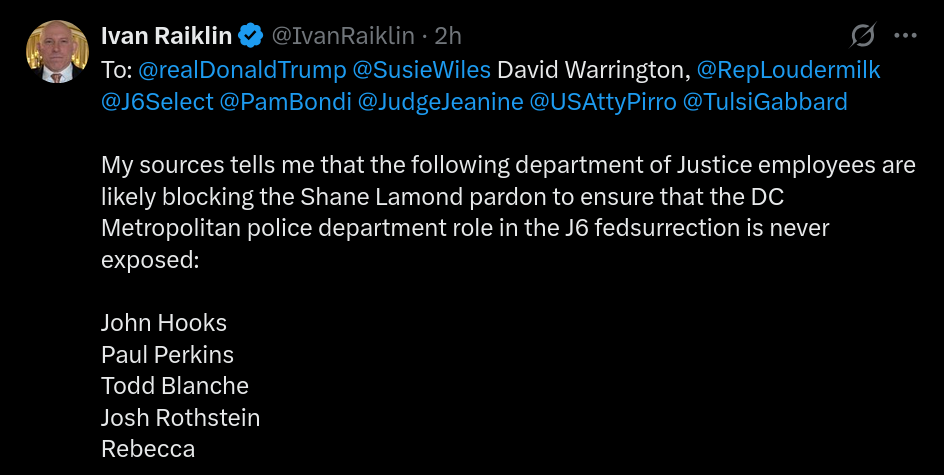Click the Grok icon on the post

pos(861,36)
